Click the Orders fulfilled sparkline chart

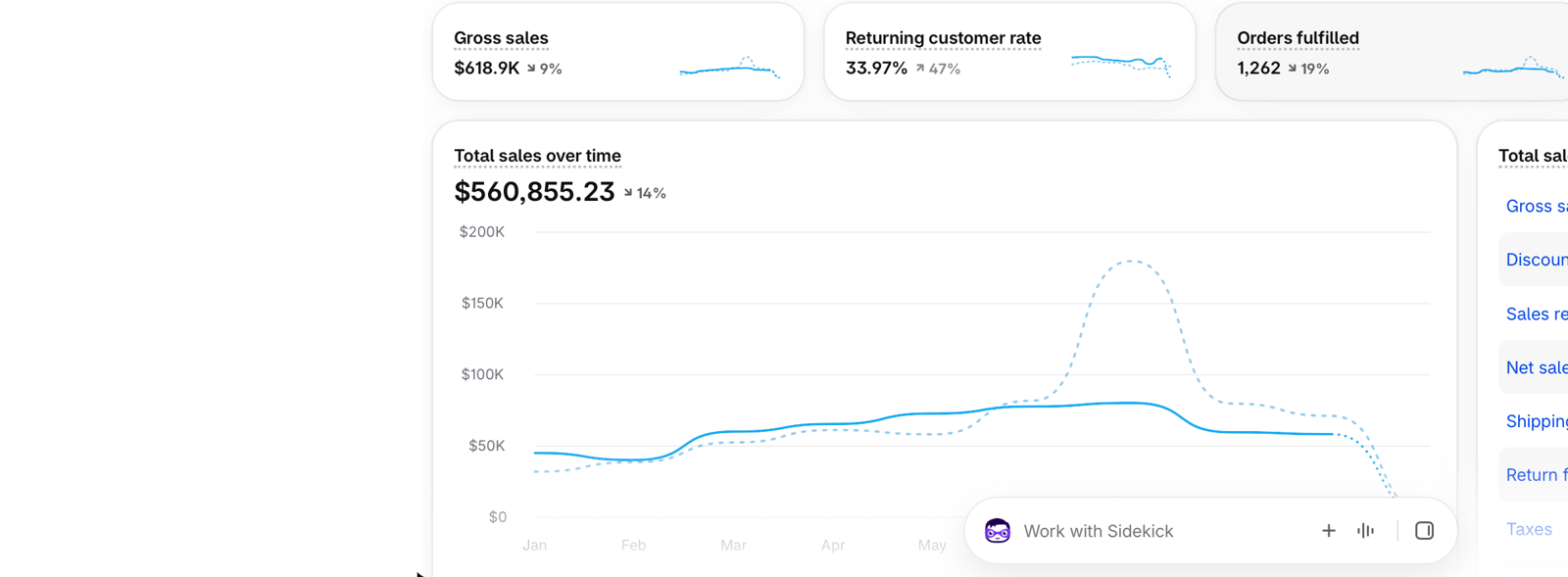[x=1513, y=68]
